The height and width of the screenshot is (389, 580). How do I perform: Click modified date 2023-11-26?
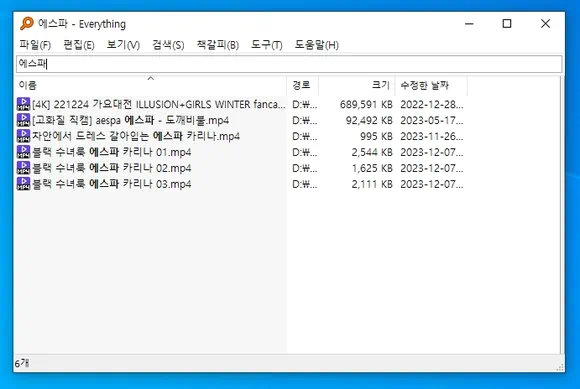pyautogui.click(x=432, y=136)
